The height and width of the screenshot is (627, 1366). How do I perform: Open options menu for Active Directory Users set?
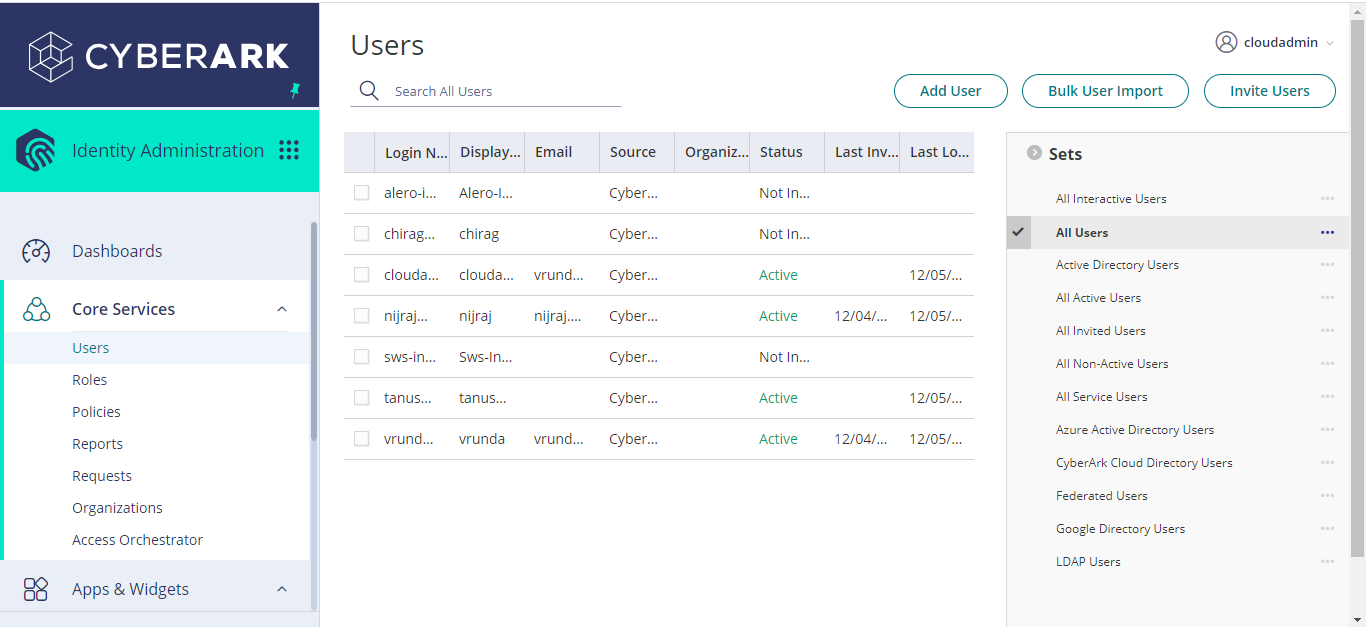click(x=1327, y=265)
